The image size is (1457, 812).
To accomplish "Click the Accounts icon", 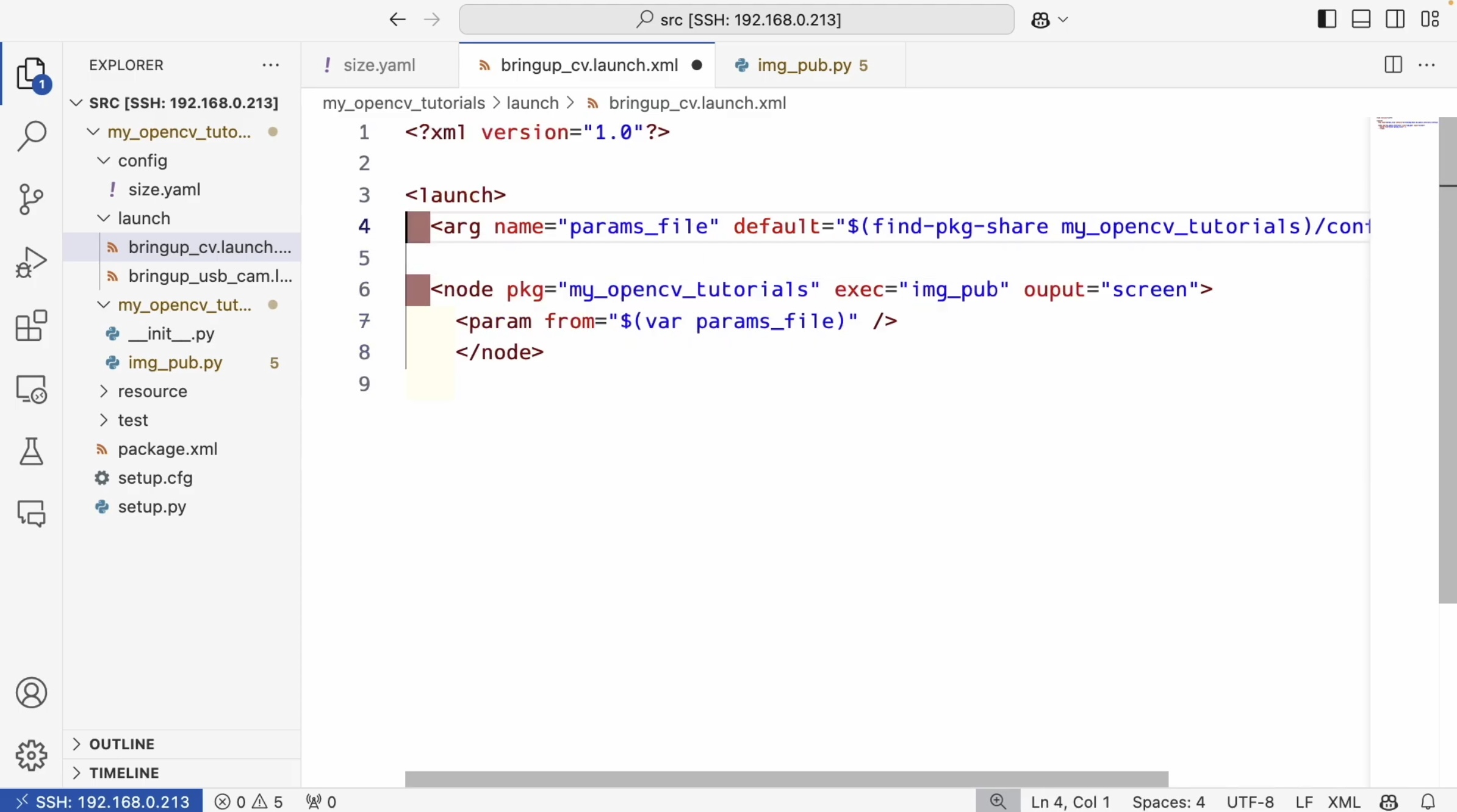I will click(31, 692).
